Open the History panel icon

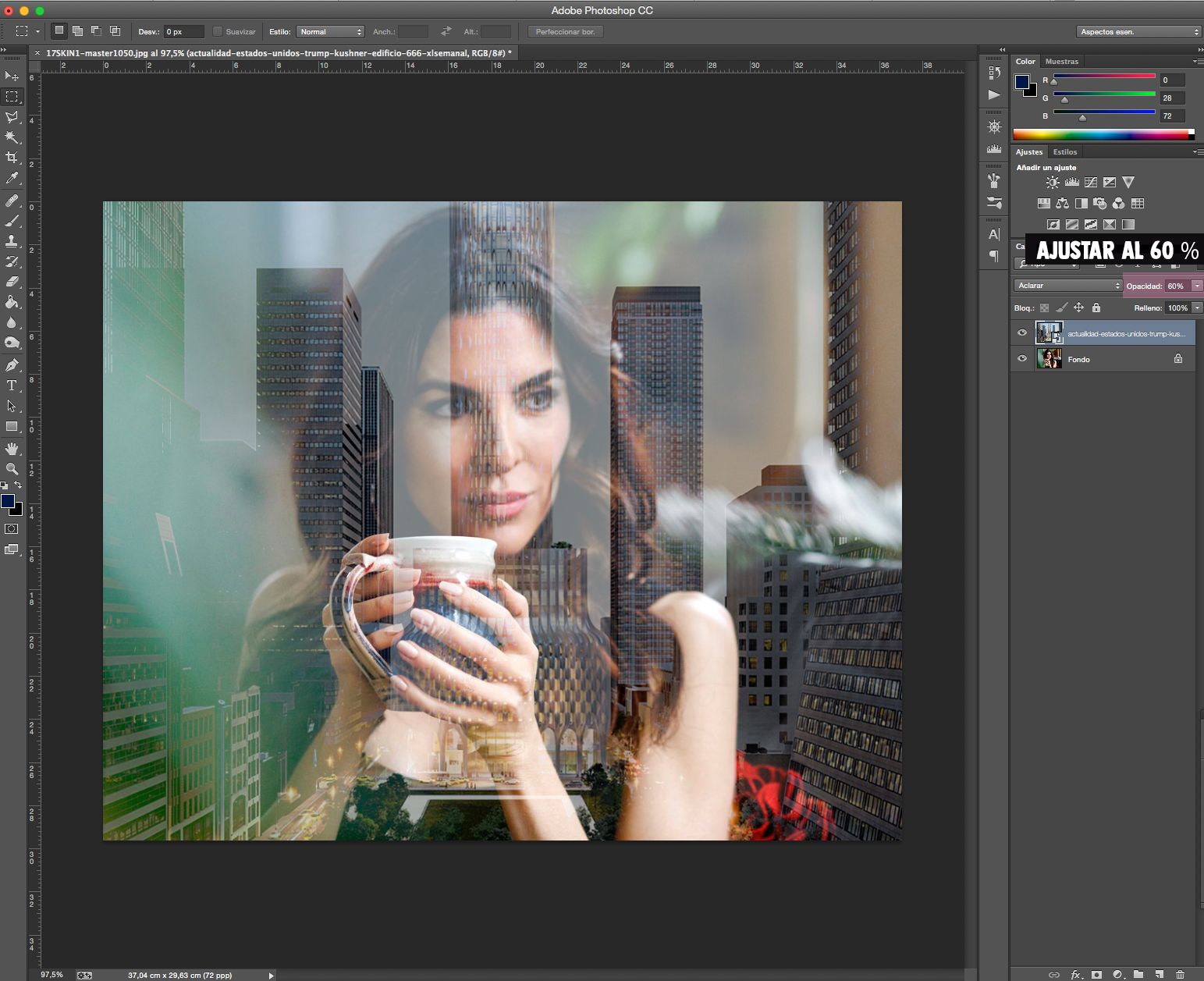(x=994, y=73)
